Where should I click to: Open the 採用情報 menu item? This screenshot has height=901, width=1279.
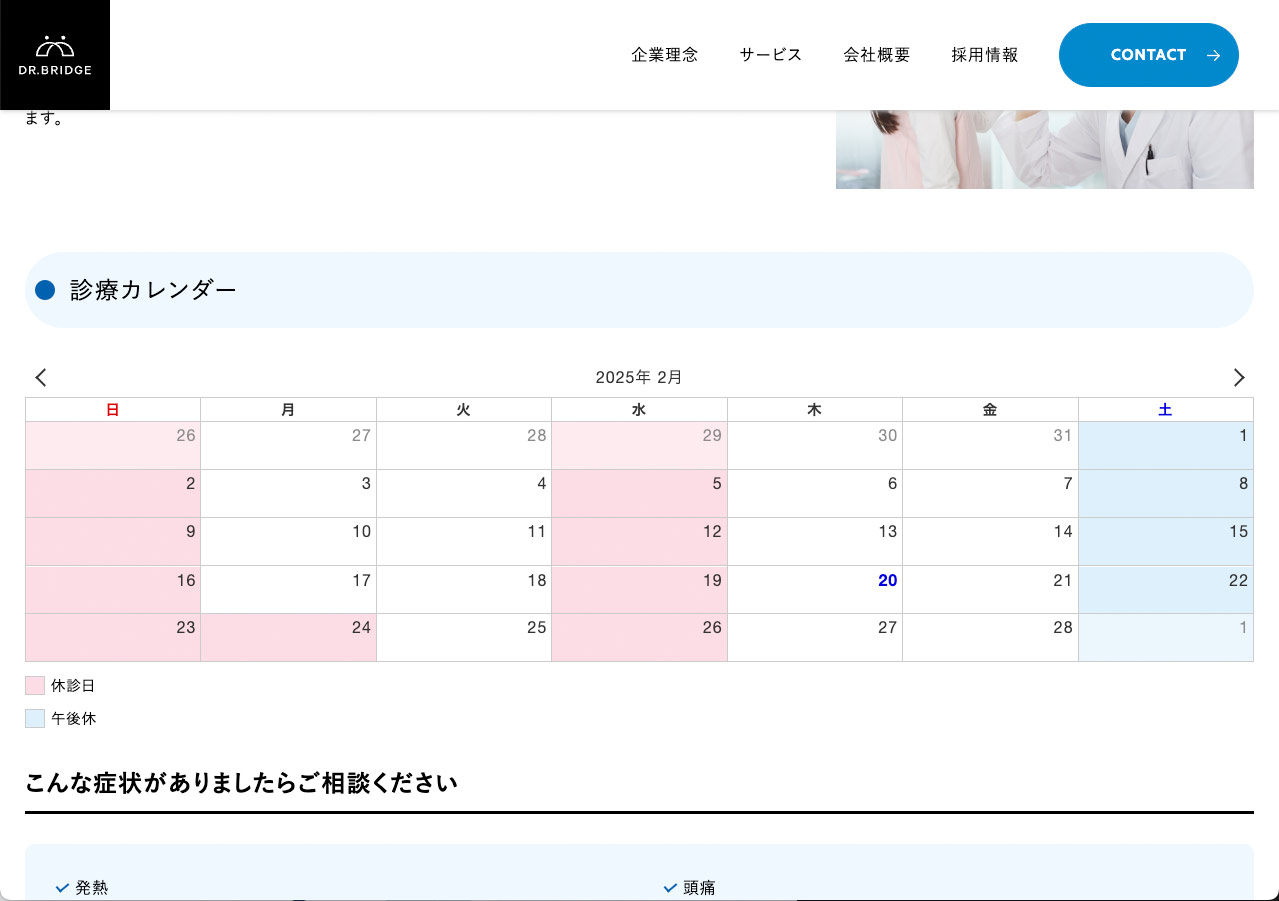[985, 55]
